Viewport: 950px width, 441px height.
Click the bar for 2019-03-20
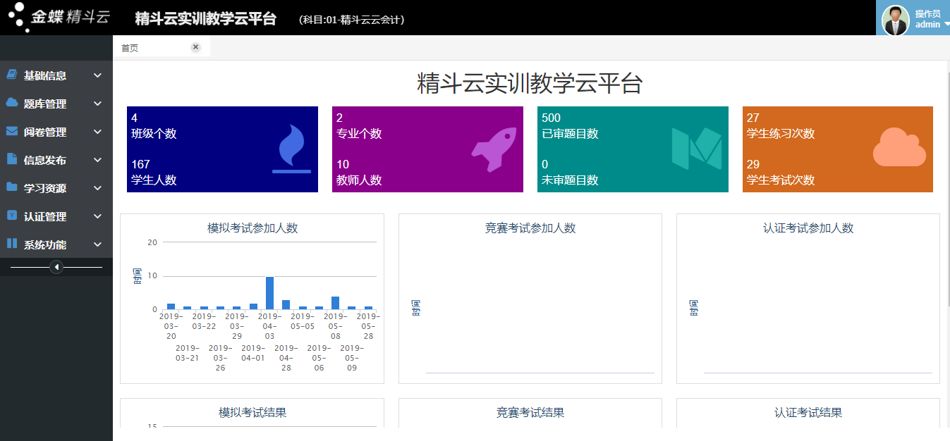coord(171,307)
